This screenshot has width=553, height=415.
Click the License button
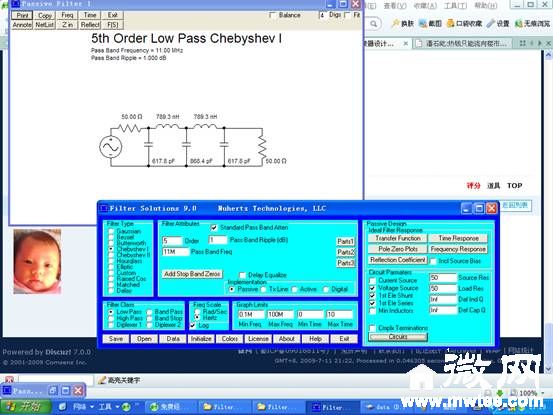[x=258, y=339]
